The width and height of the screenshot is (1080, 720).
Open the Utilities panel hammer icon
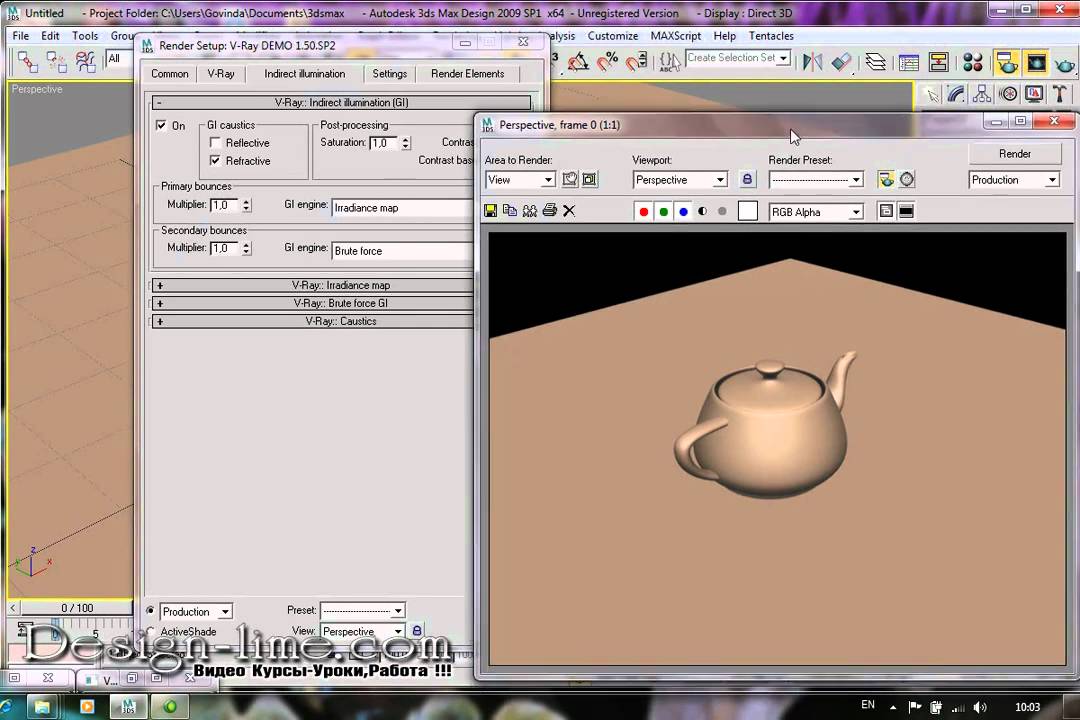click(x=1059, y=94)
